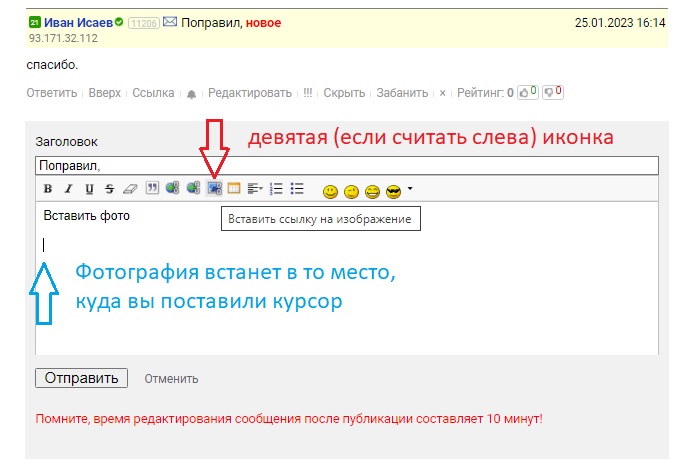Click the post text спасибо.

point(52,65)
